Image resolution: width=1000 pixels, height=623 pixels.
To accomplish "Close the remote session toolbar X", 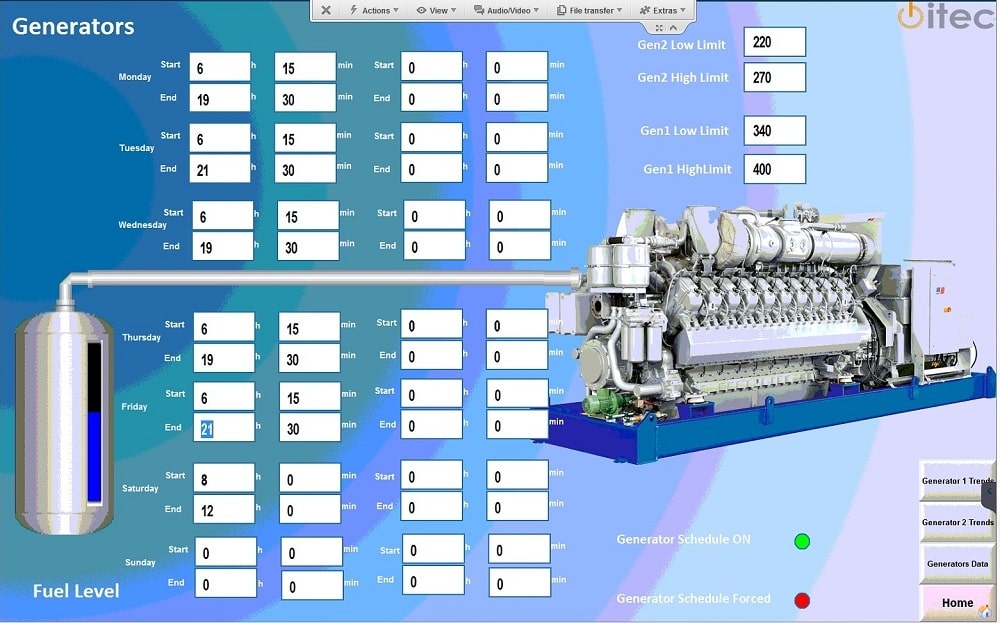I will click(326, 10).
